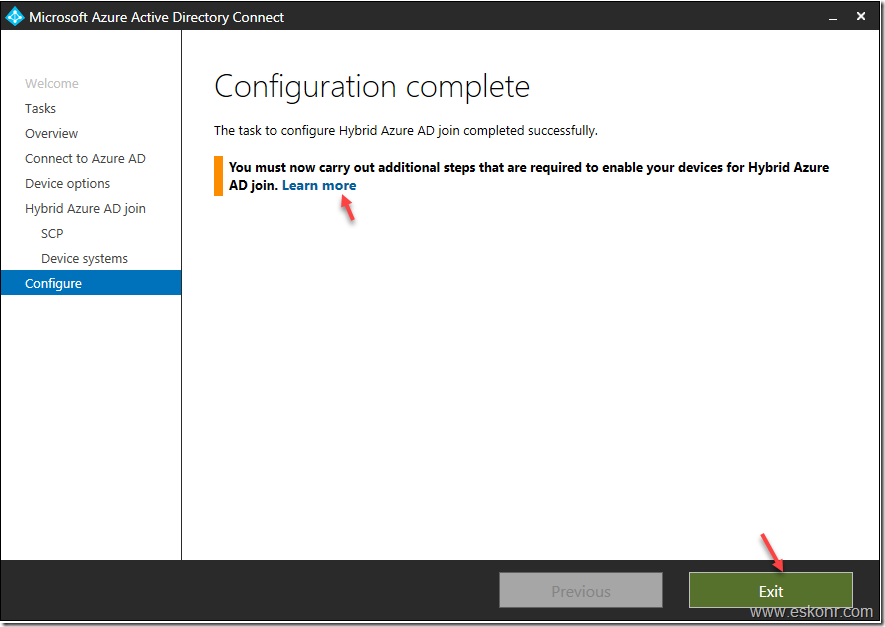Go to the SCP sub-step
The height and width of the screenshot is (627, 885).
click(52, 234)
